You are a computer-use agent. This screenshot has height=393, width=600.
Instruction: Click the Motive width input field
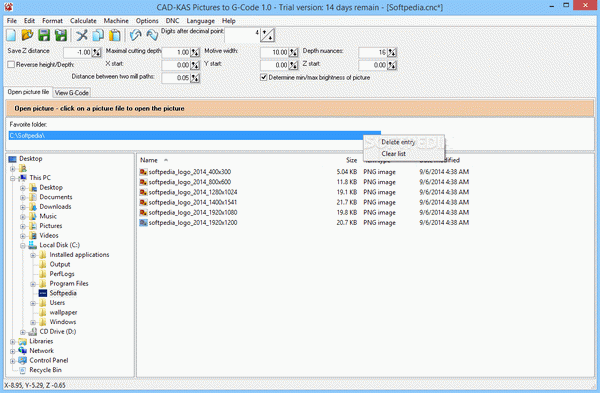tap(274, 52)
